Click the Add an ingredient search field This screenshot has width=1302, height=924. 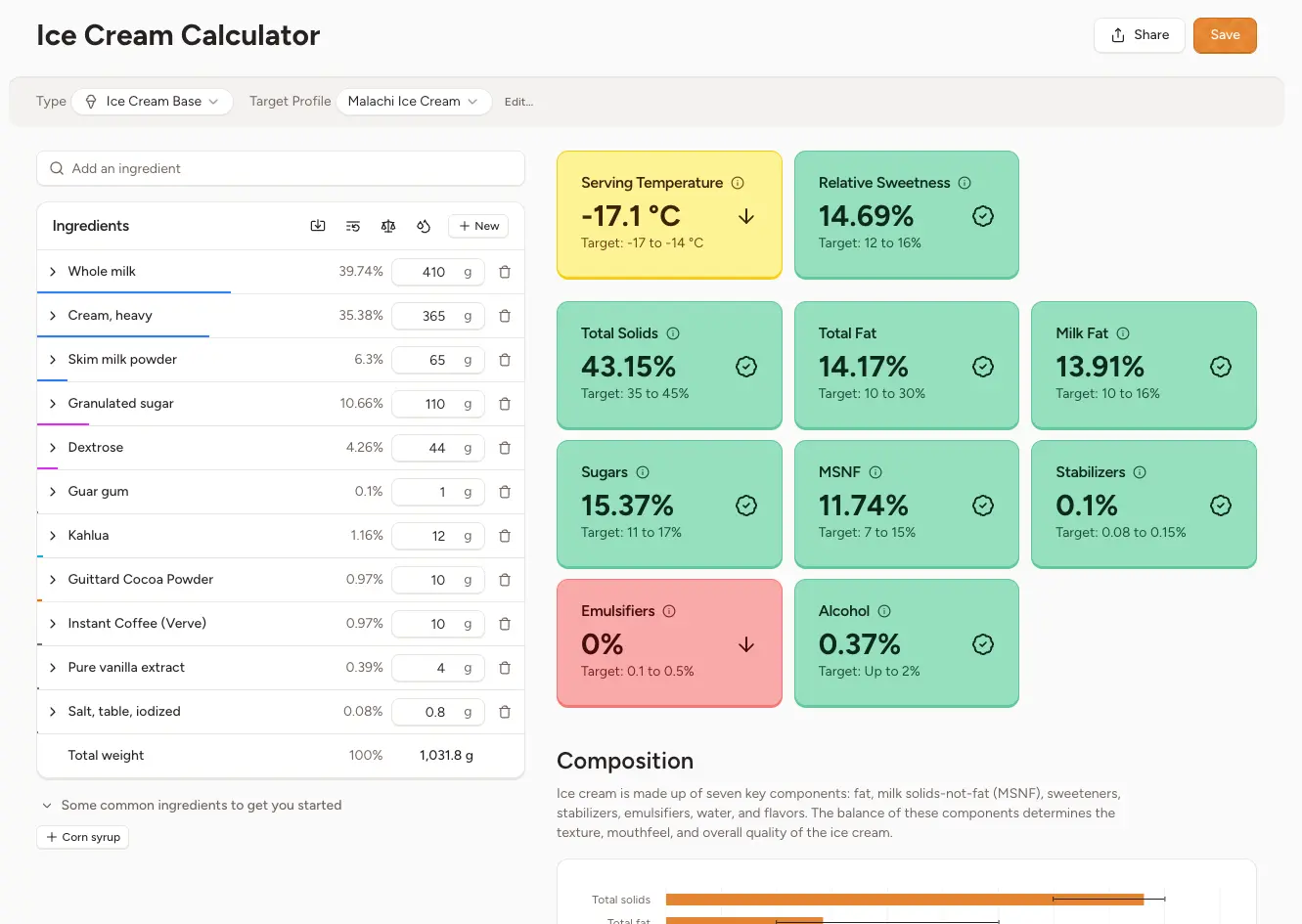(x=281, y=168)
